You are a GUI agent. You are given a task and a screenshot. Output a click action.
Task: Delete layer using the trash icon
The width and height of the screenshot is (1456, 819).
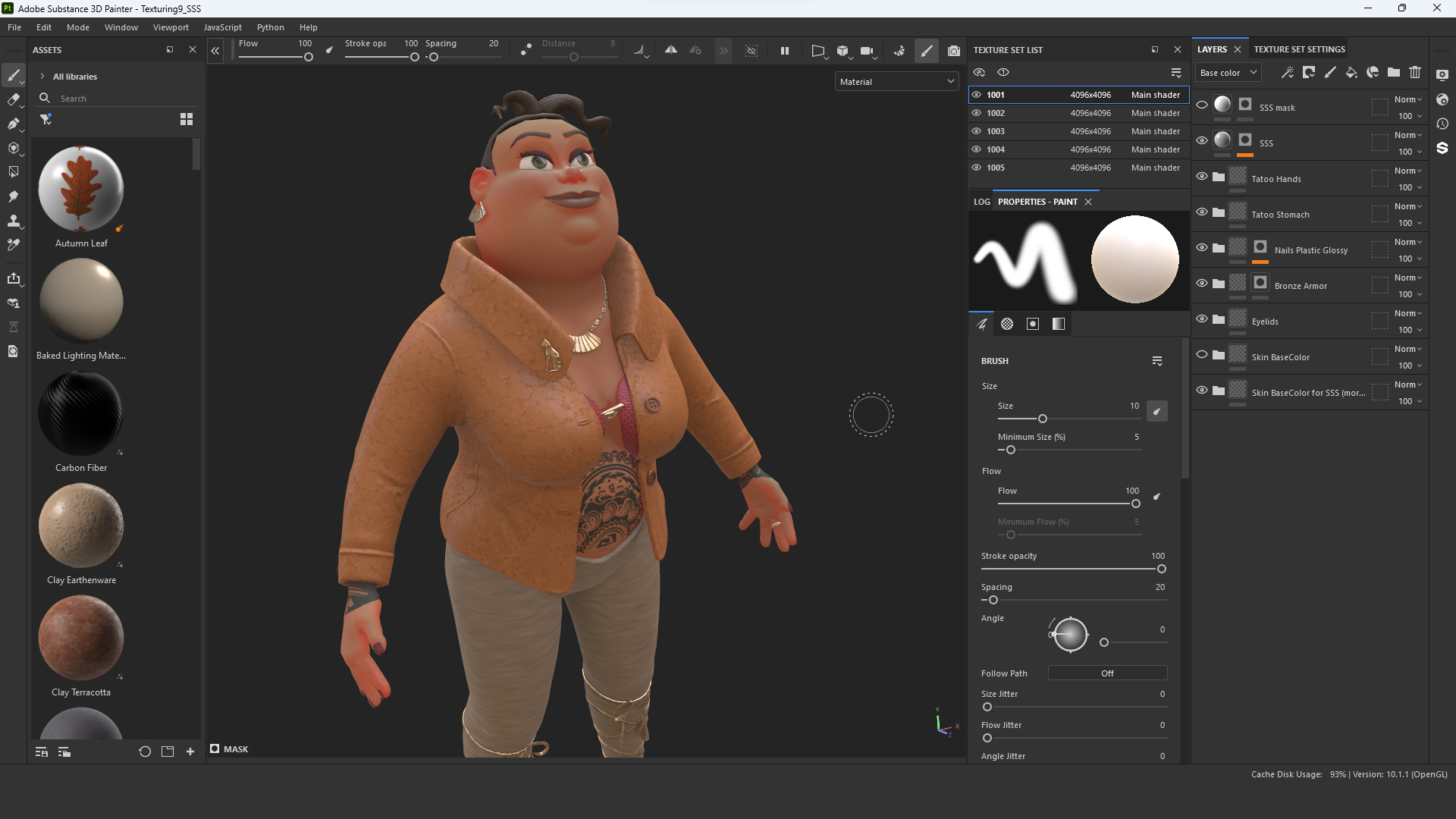[1415, 73]
